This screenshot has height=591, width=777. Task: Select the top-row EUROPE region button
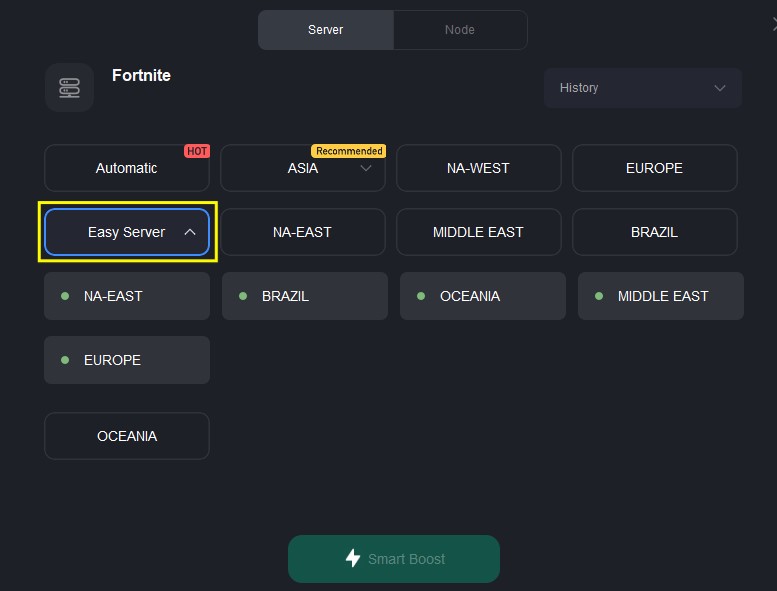654,168
